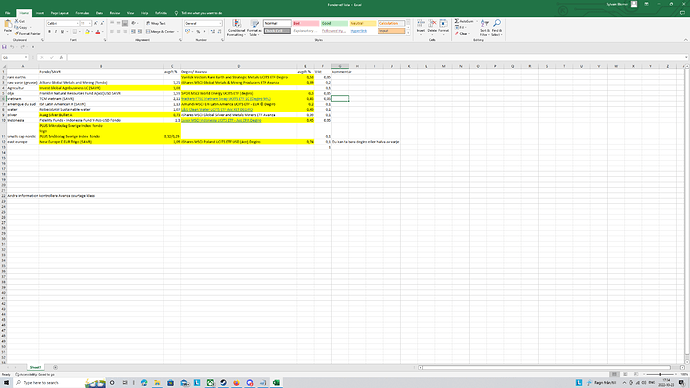Image resolution: width=690 pixels, height=388 pixels.
Task: Open Format as Table gallery
Action: [x=254, y=28]
